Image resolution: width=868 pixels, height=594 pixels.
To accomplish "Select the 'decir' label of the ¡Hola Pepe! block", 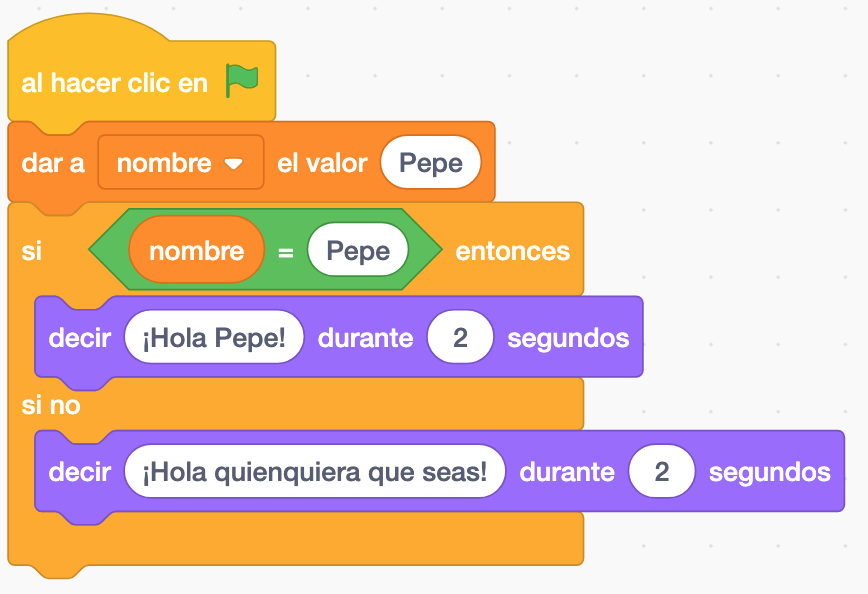I will [x=80, y=338].
